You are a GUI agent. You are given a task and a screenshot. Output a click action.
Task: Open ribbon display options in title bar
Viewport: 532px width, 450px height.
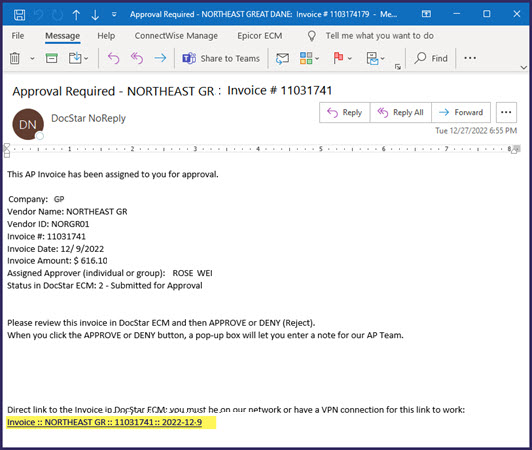[x=426, y=14]
